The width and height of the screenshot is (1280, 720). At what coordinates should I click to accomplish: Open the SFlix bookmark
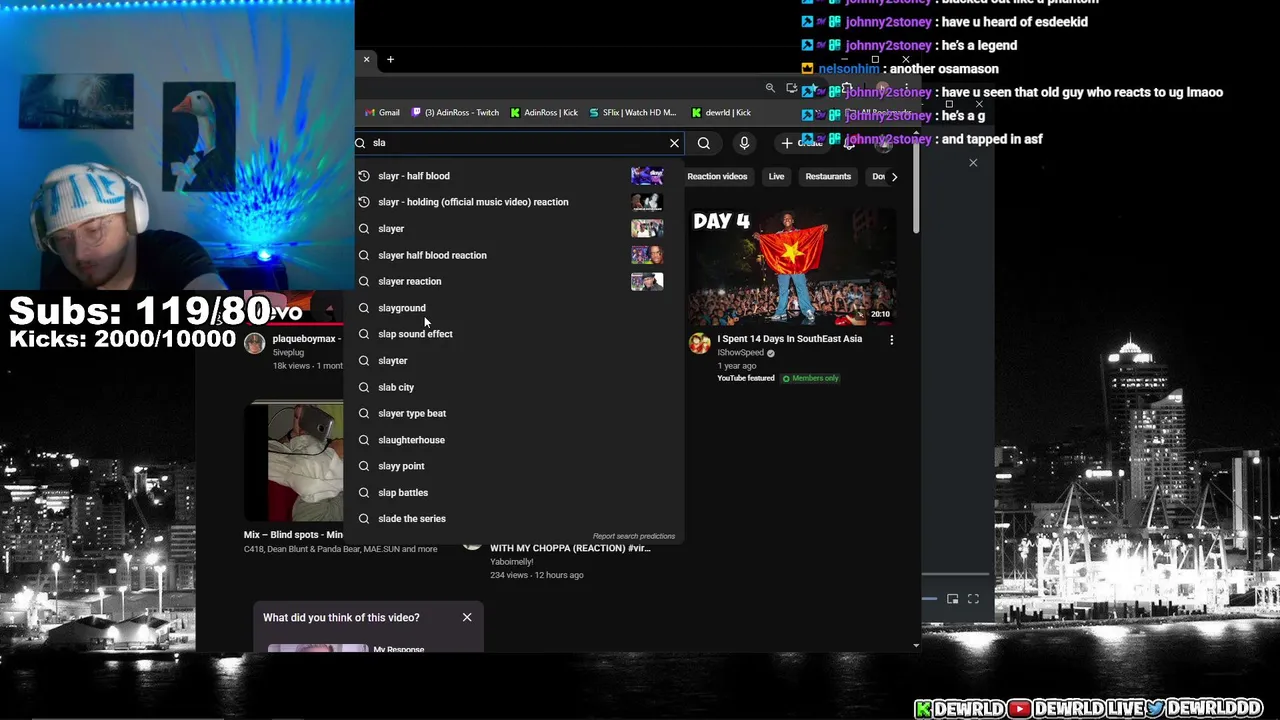[633, 113]
